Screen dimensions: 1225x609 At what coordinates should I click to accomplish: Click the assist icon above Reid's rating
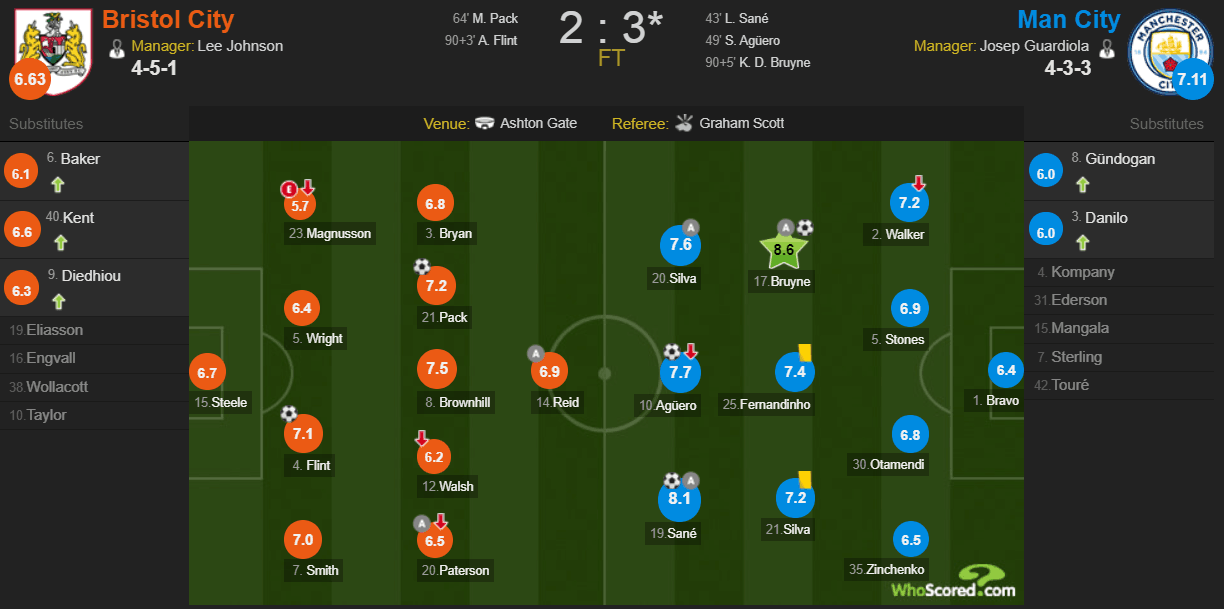point(535,353)
